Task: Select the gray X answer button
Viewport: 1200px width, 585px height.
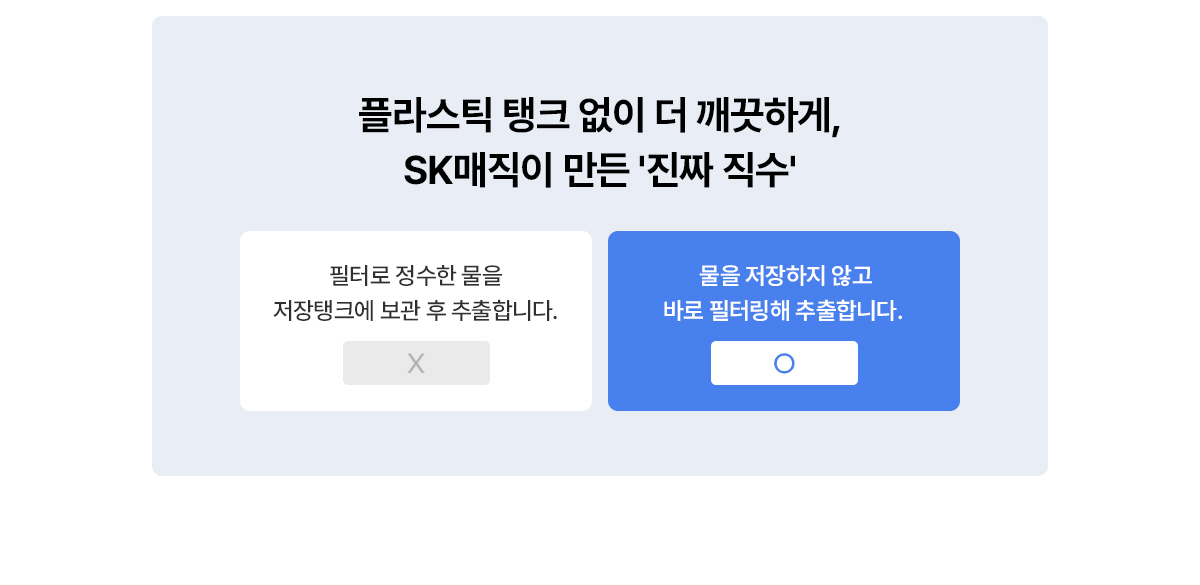Action: pyautogui.click(x=416, y=363)
